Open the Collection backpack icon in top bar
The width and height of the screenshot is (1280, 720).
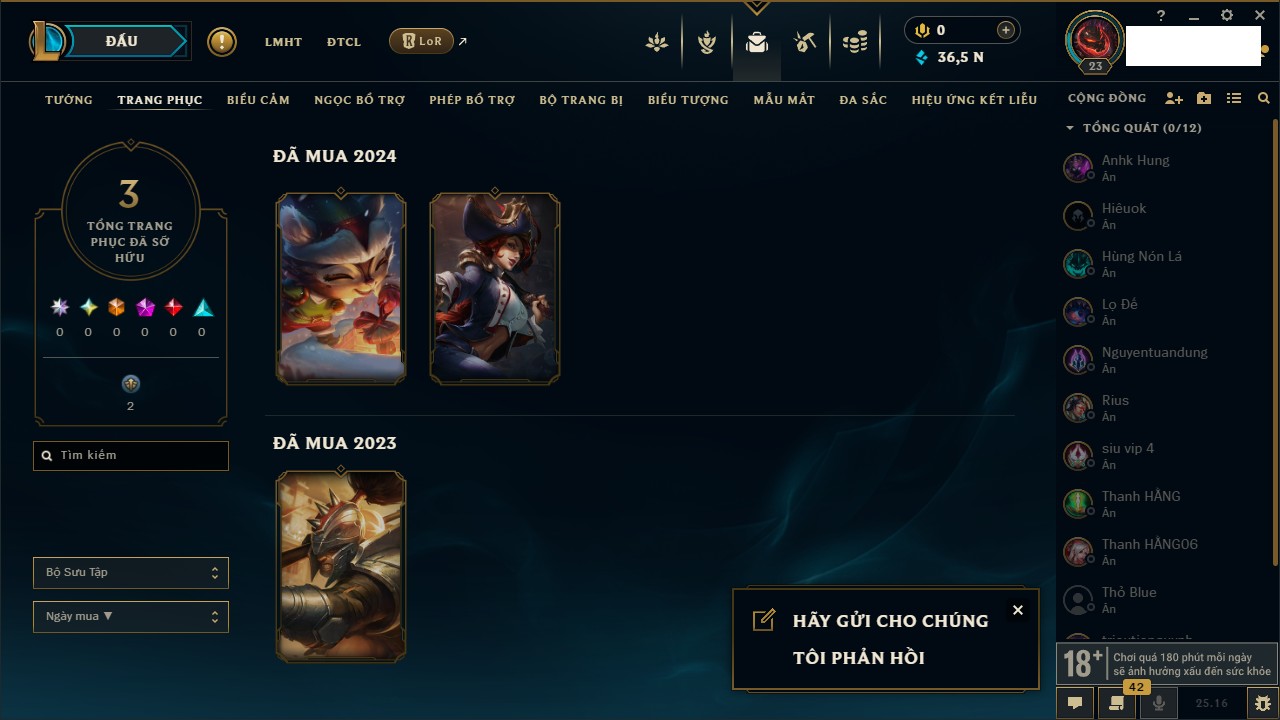tap(756, 42)
